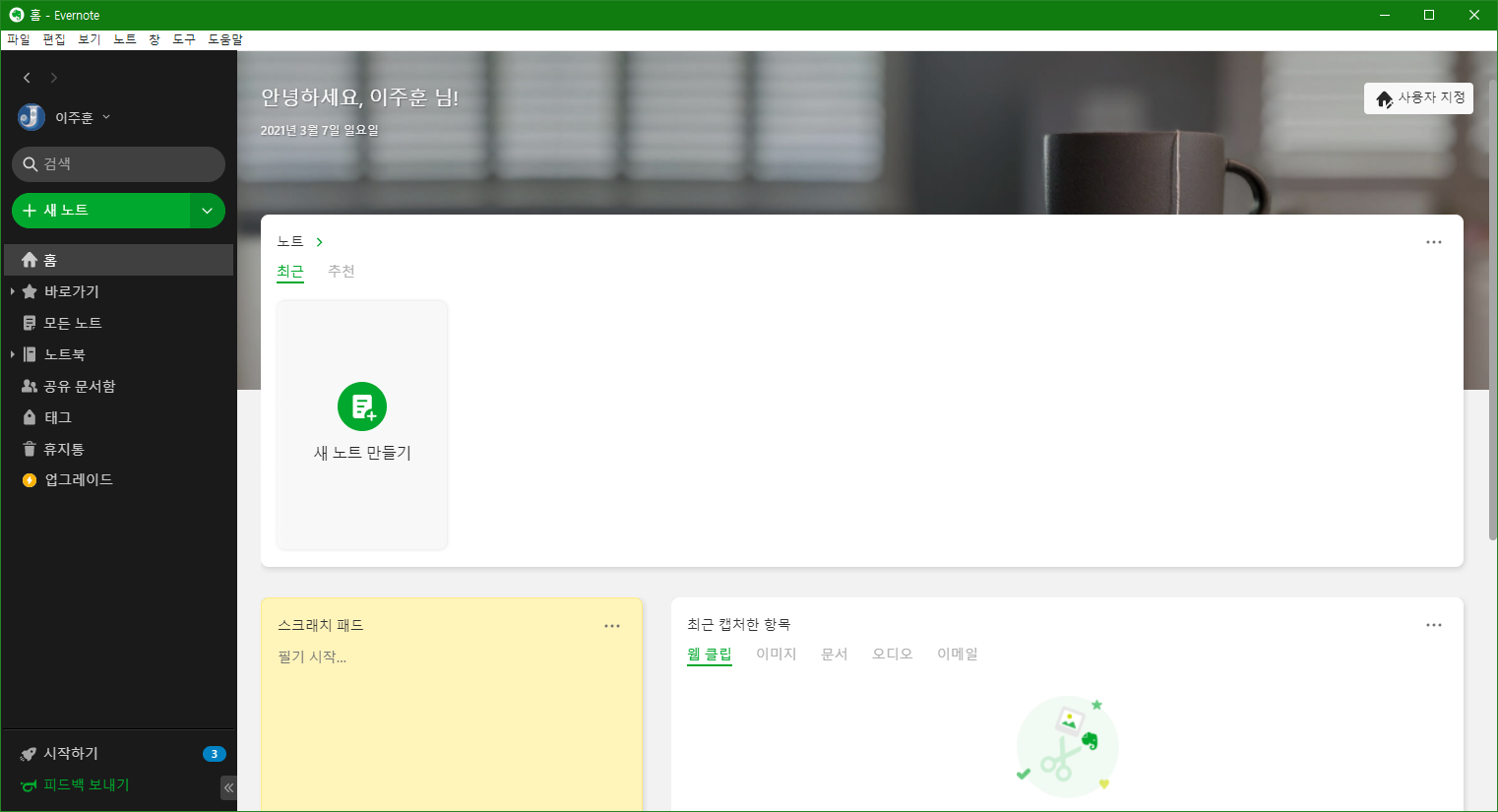
Task: Click the 공유 문서함 people icon
Action: click(x=30, y=386)
